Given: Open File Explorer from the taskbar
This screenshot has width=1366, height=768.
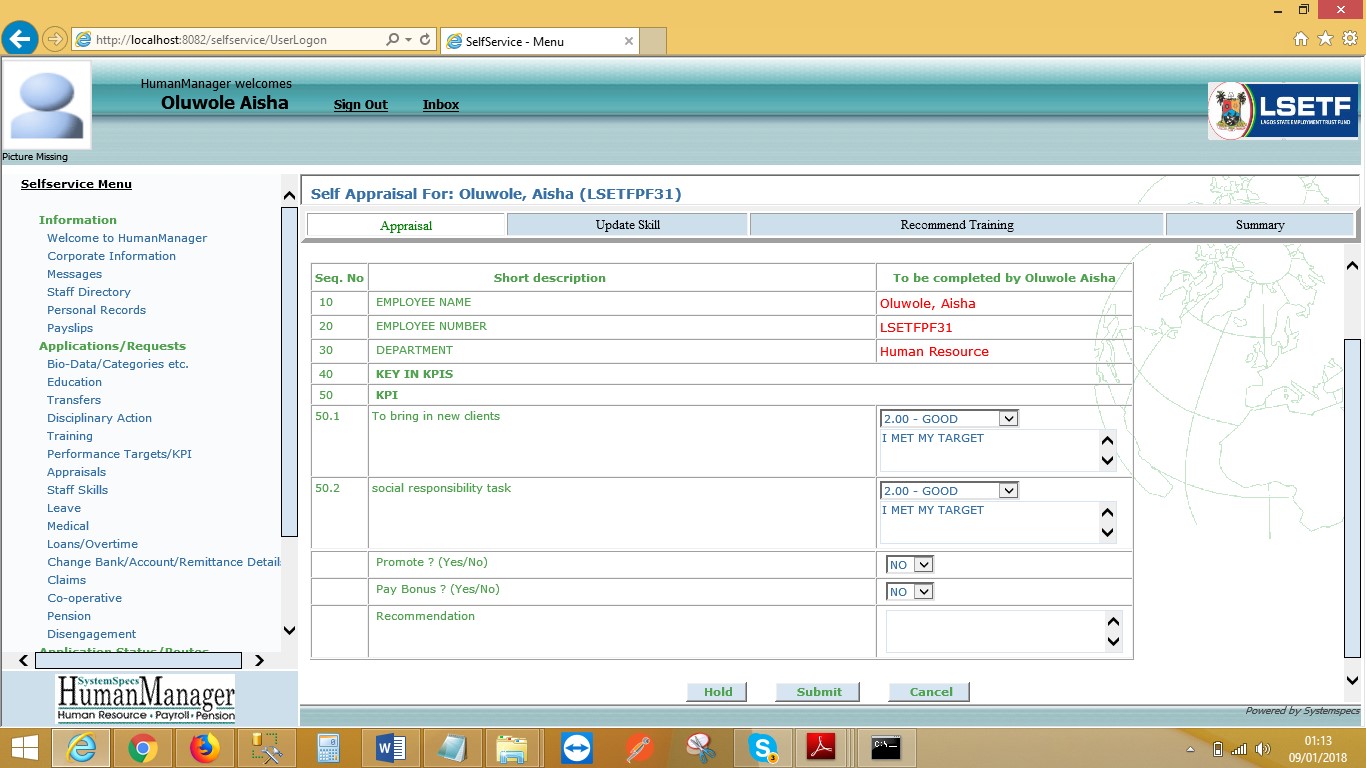Looking at the screenshot, I should (x=513, y=748).
